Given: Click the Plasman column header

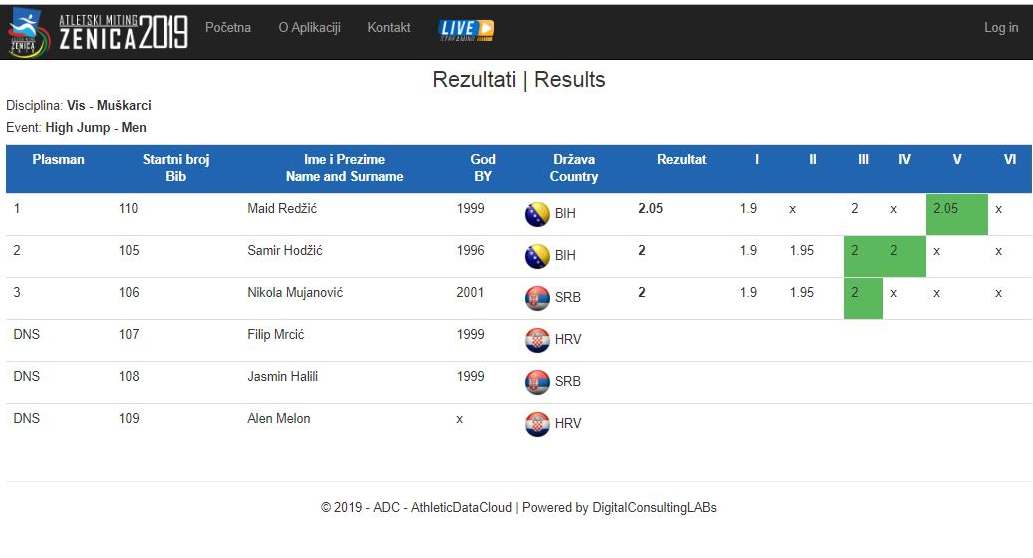Looking at the screenshot, I should pos(58,160).
